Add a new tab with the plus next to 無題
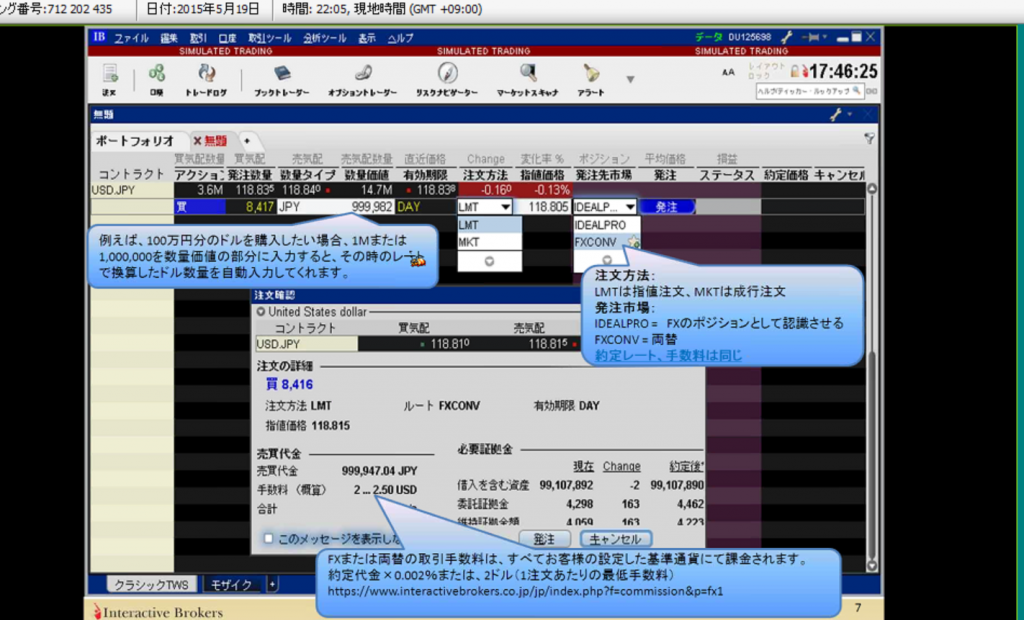The width and height of the screenshot is (1024, 620). pos(247,141)
